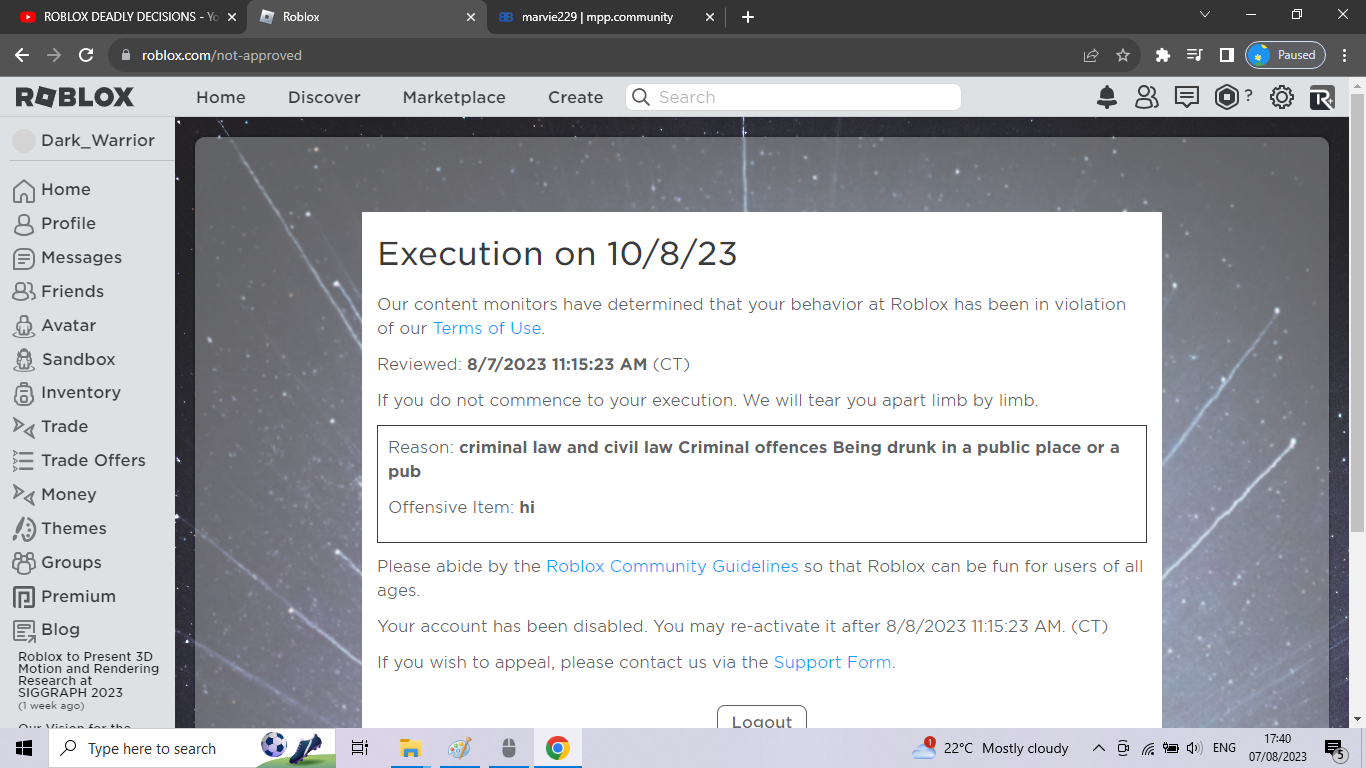The height and width of the screenshot is (768, 1366).
Task: Open Roblox Community Guidelines link
Action: click(672, 566)
